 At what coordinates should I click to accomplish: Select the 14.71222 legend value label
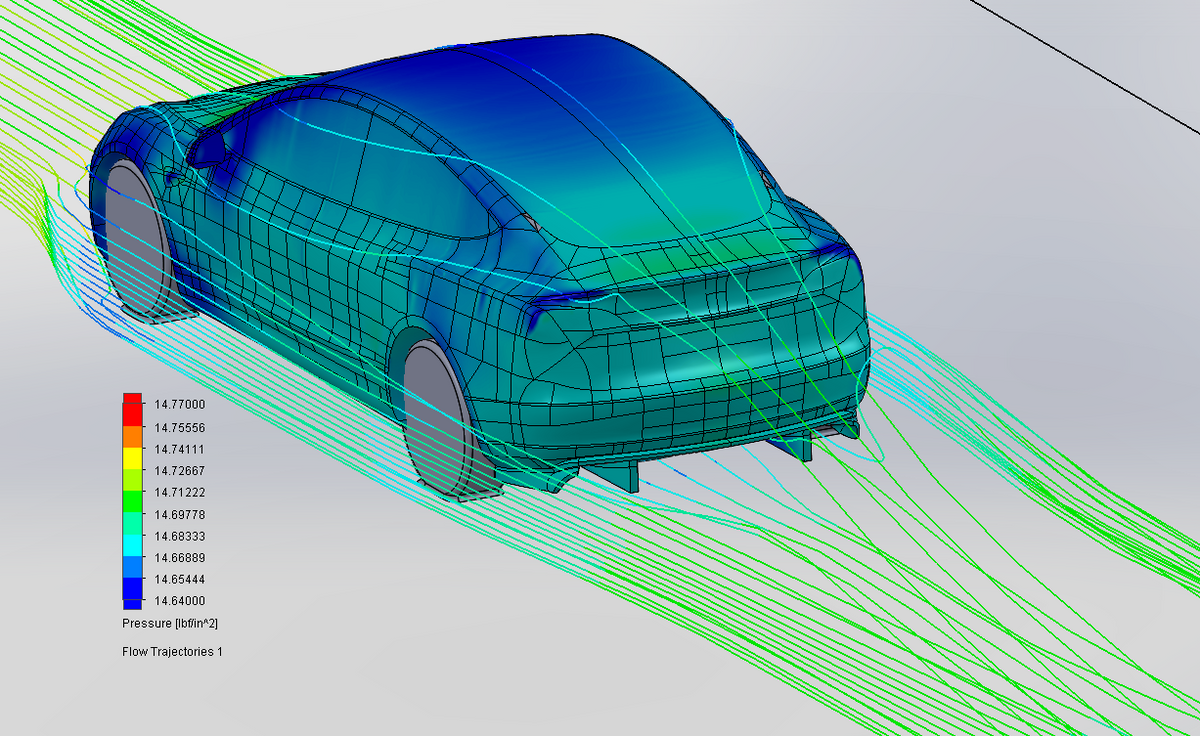[x=179, y=492]
